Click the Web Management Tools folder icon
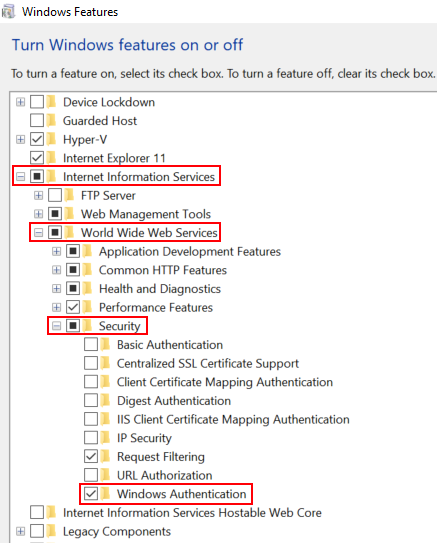The height and width of the screenshot is (543, 437). click(x=70, y=214)
